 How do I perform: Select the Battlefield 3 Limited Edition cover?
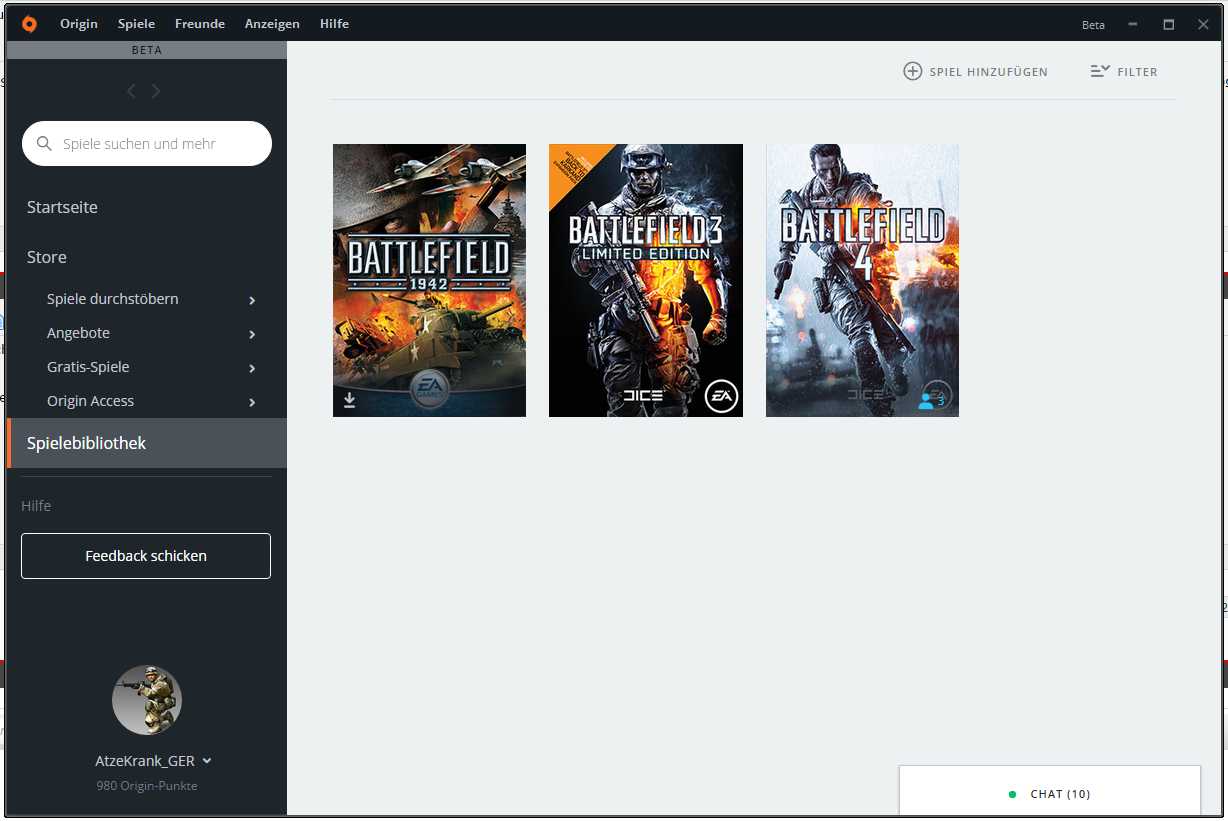click(x=646, y=280)
